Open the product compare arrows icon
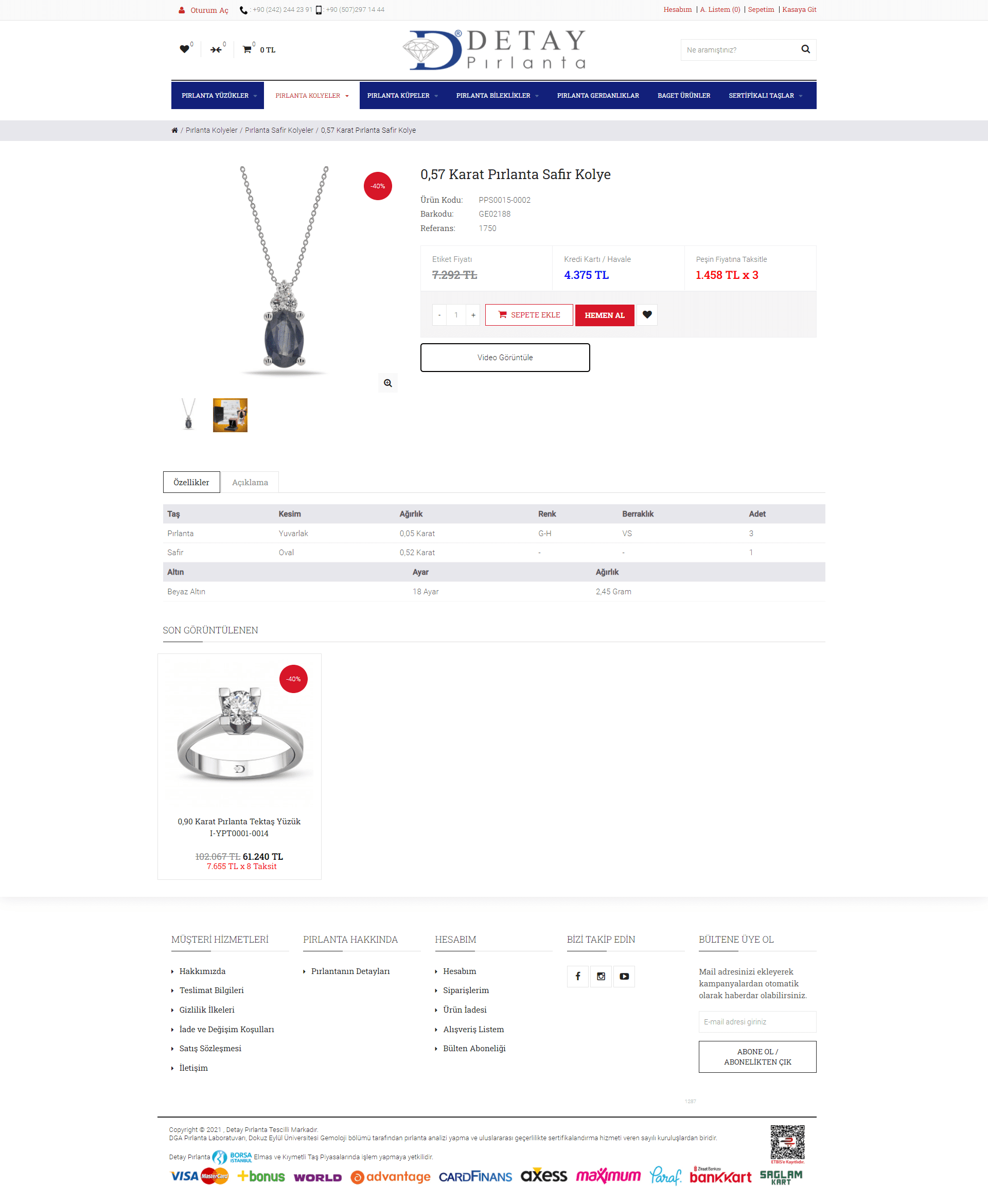 click(216, 50)
